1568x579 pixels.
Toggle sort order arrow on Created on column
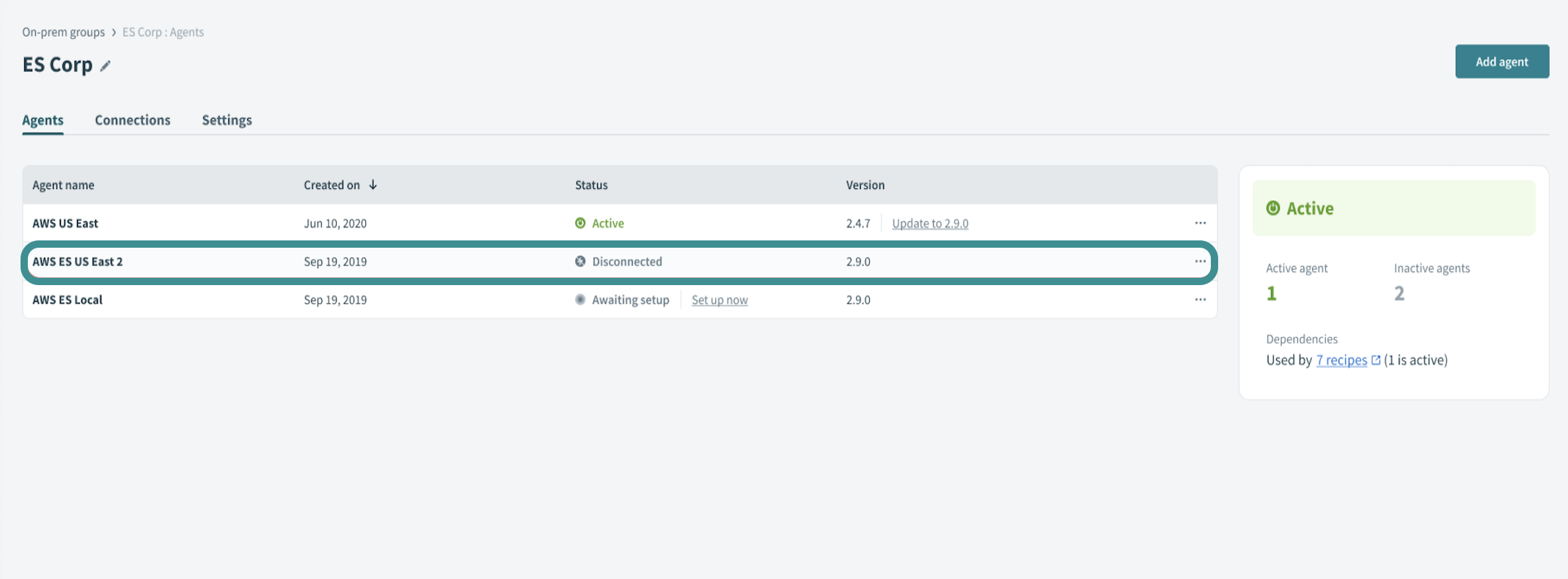click(373, 185)
